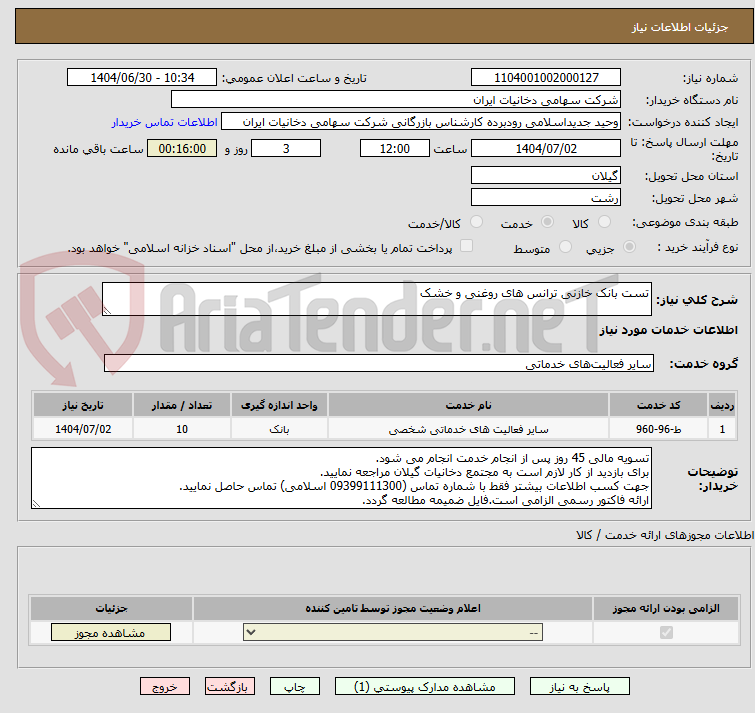Click the واحد اندازه گیری column header
755x713 pixels.
tap(279, 405)
